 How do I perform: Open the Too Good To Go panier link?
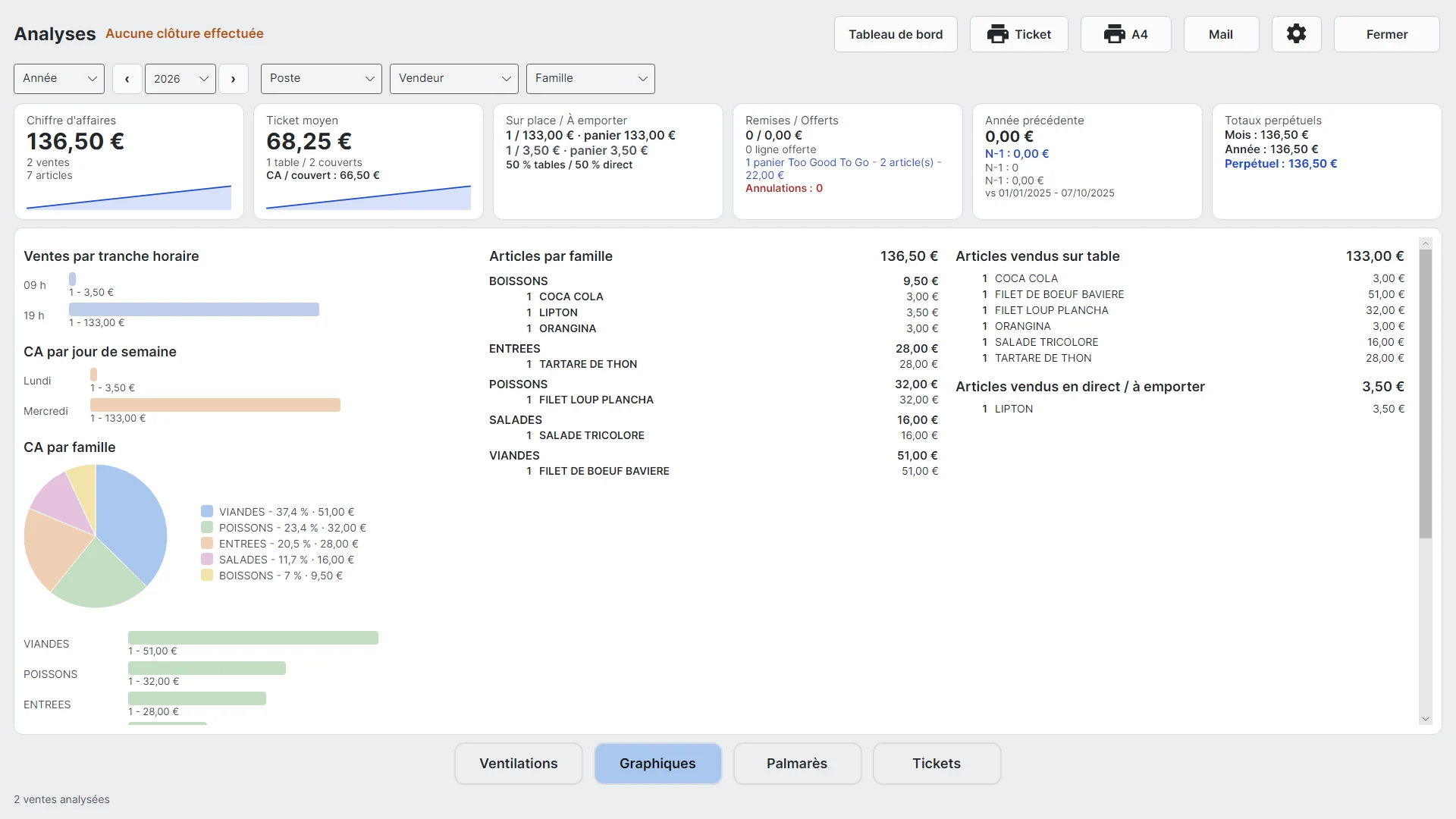(843, 168)
